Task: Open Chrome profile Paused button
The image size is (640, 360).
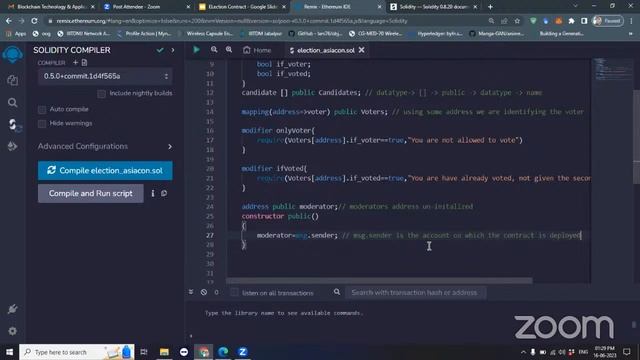Action: [608, 21]
